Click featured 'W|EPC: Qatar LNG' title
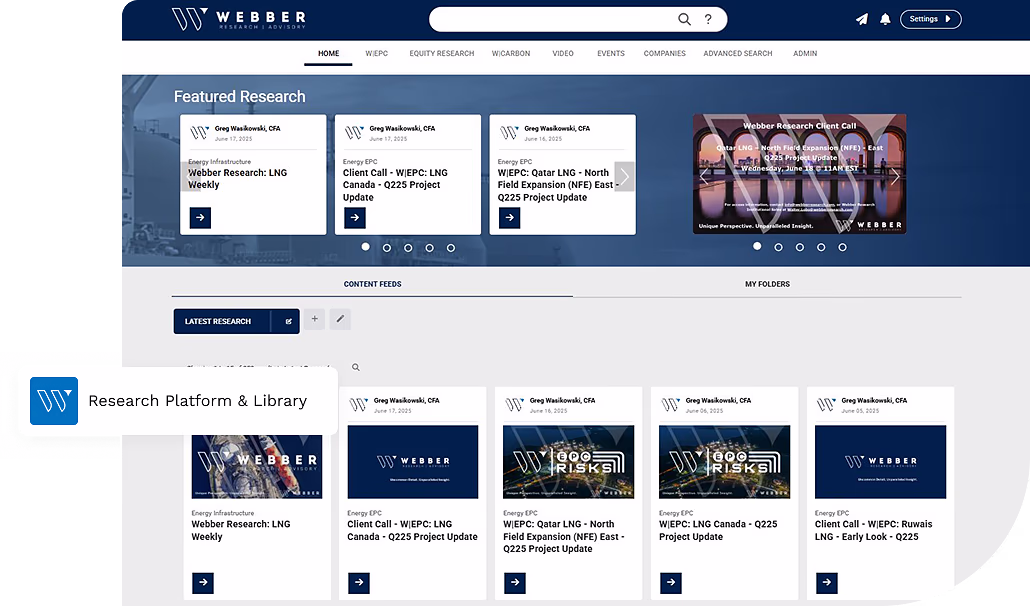The height and width of the screenshot is (606, 1030). point(558,185)
